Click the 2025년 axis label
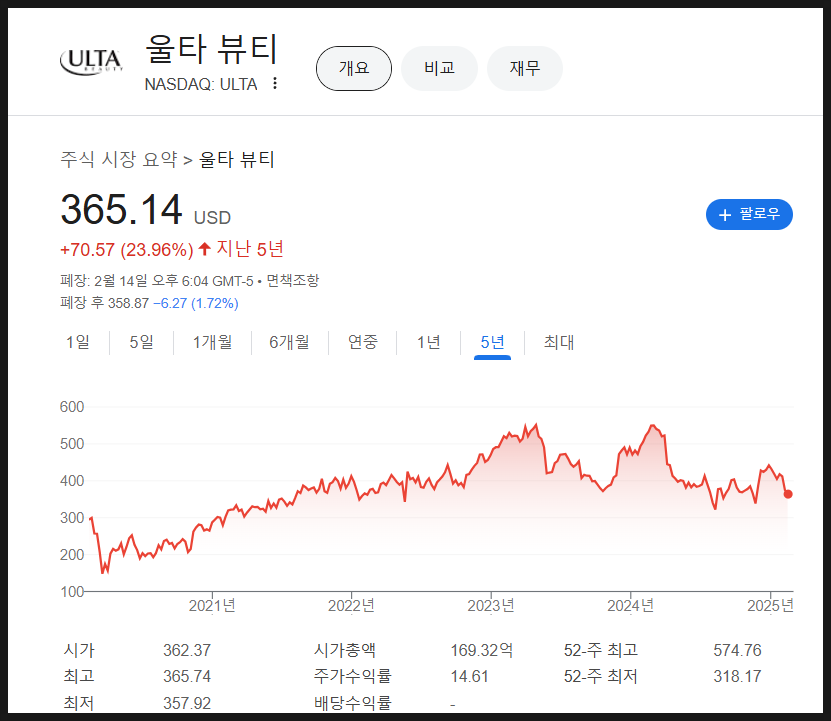The height and width of the screenshot is (721, 831). click(770, 605)
